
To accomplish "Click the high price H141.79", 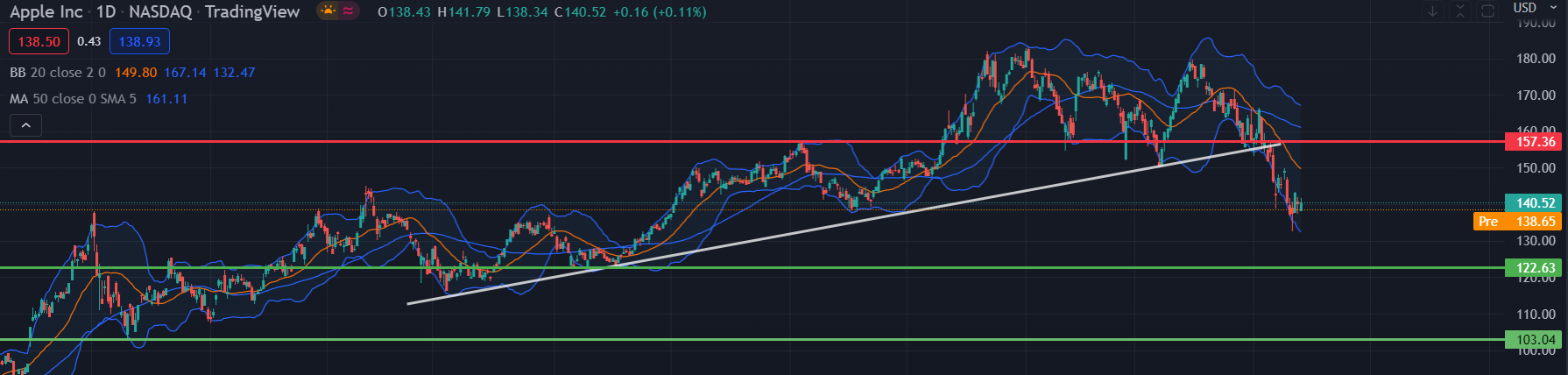I will [463, 12].
